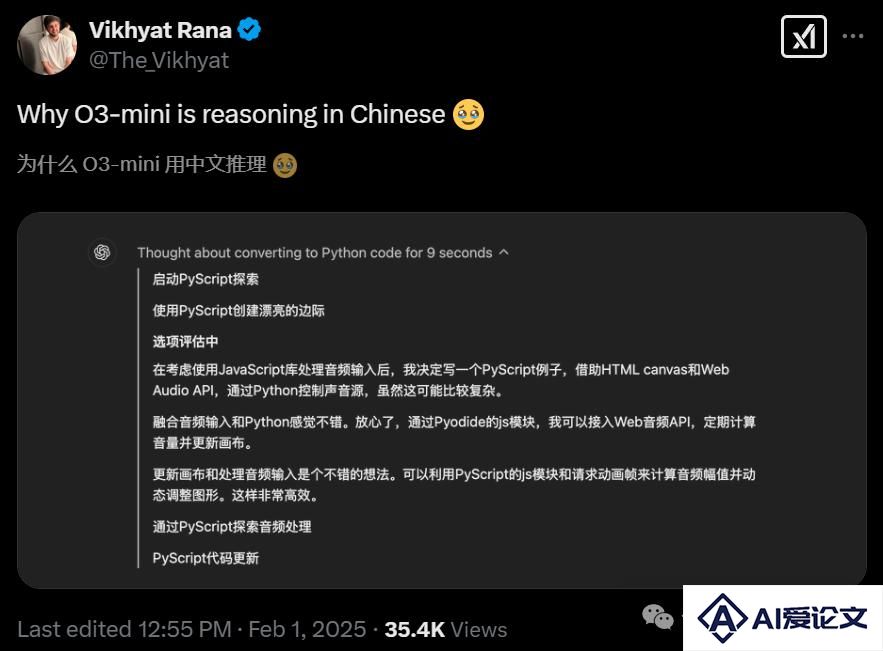Click the translated Chinese tweet text
The height and width of the screenshot is (651, 883).
(x=141, y=164)
